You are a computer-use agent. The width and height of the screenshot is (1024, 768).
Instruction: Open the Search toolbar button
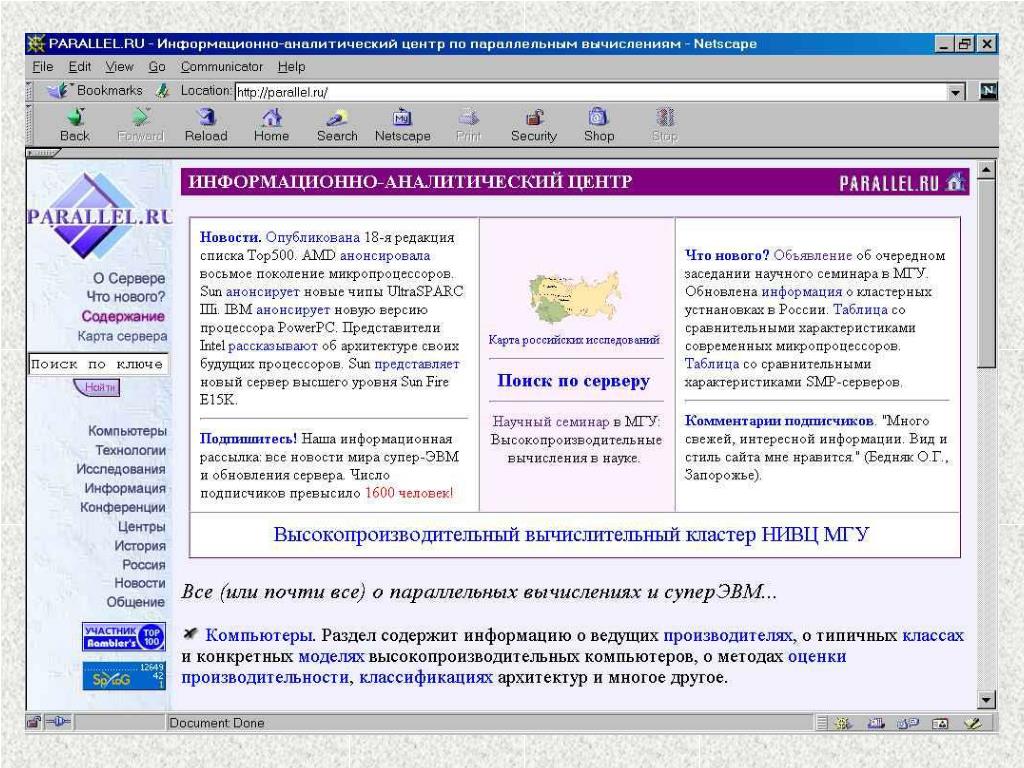tap(337, 125)
